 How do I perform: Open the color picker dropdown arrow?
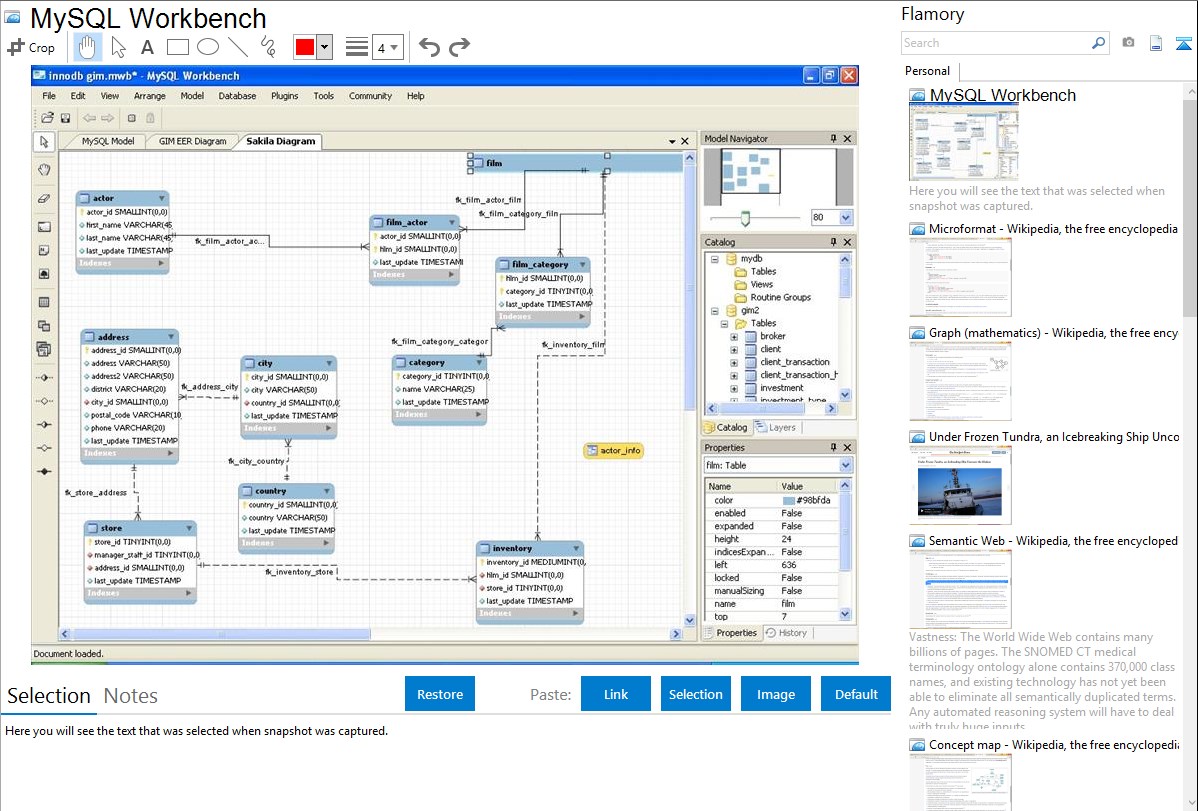(x=324, y=47)
